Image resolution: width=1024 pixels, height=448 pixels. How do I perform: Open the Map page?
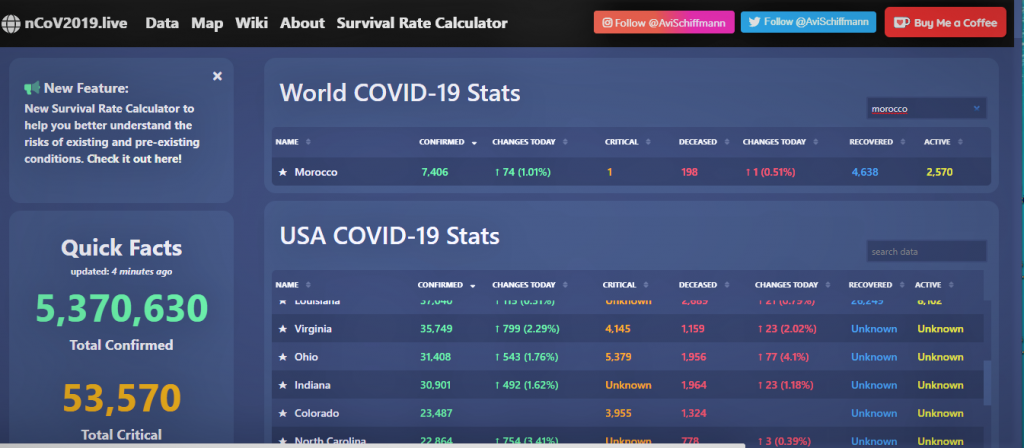pyautogui.click(x=207, y=23)
